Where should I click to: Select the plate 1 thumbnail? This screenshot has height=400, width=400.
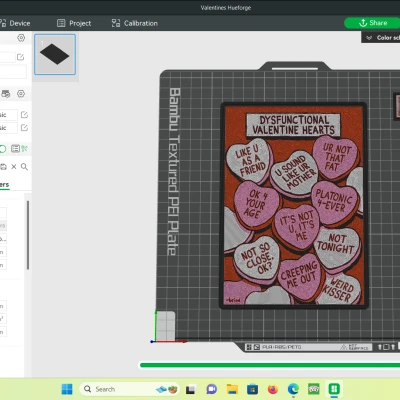pyautogui.click(x=55, y=54)
